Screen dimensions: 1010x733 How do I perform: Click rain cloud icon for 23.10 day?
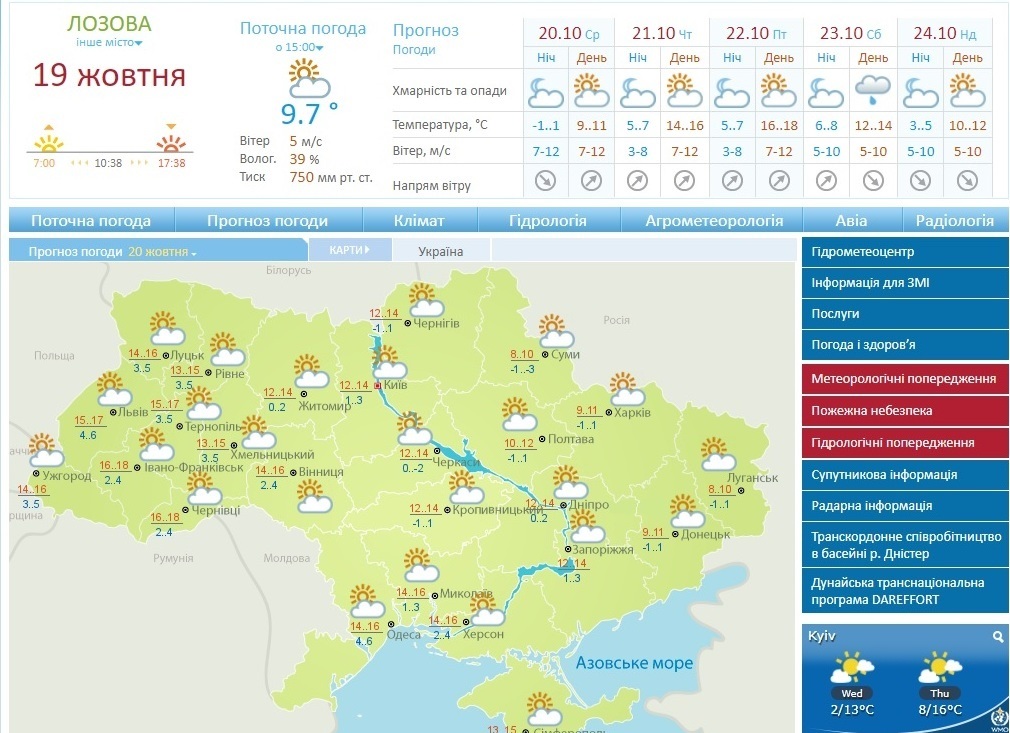873,90
